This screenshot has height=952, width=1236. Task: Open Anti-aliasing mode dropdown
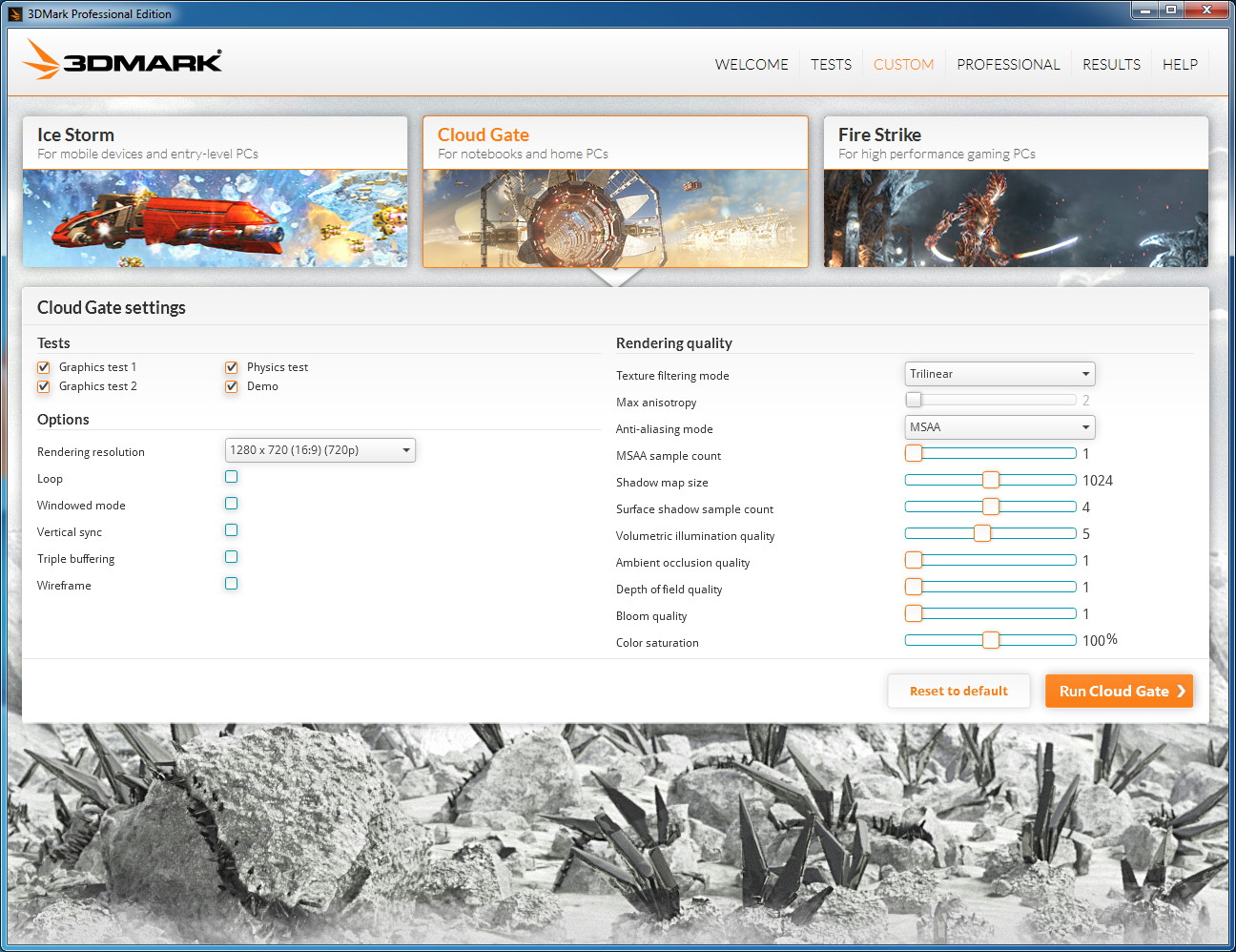(x=999, y=427)
